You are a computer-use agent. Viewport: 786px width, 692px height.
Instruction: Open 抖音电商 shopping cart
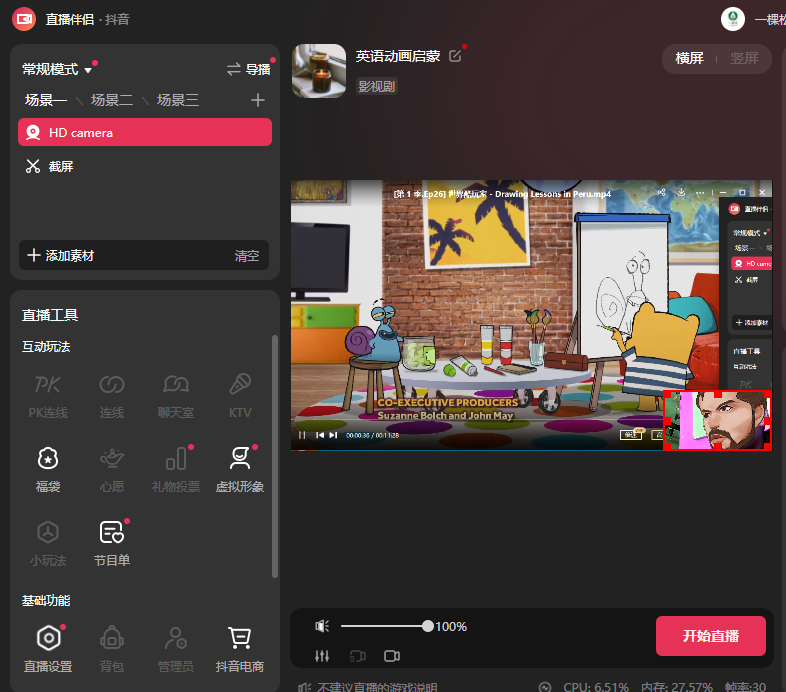240,649
